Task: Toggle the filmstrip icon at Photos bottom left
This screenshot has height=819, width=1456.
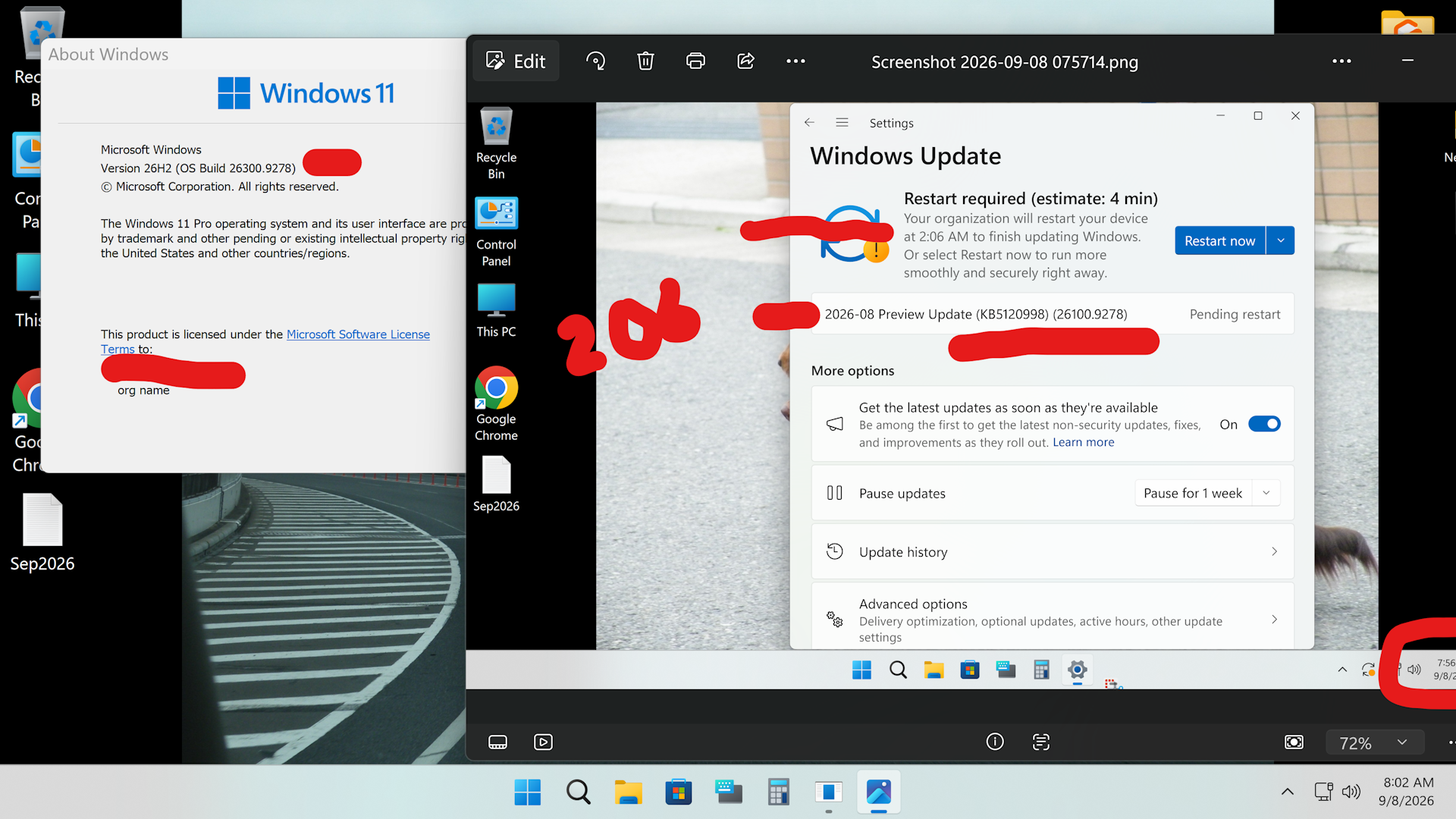Action: point(497,742)
